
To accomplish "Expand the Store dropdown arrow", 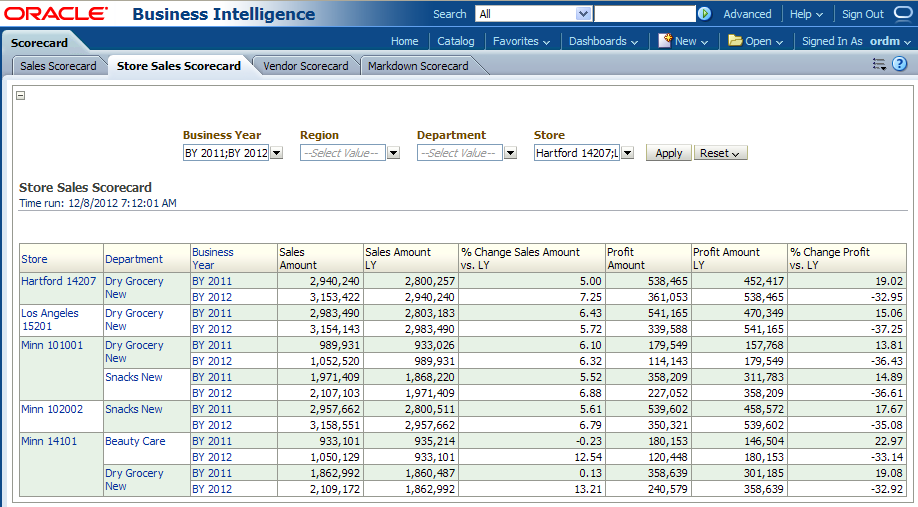I will (628, 153).
